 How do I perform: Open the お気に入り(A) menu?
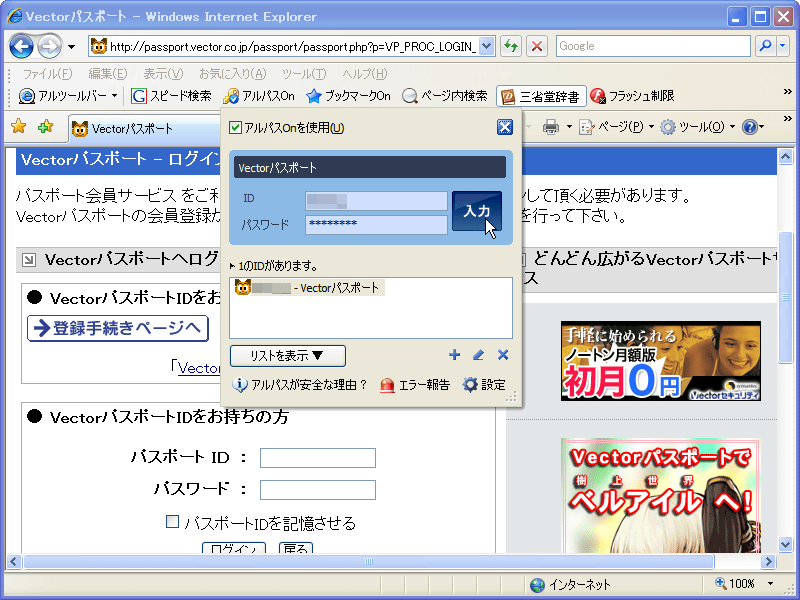(x=233, y=73)
